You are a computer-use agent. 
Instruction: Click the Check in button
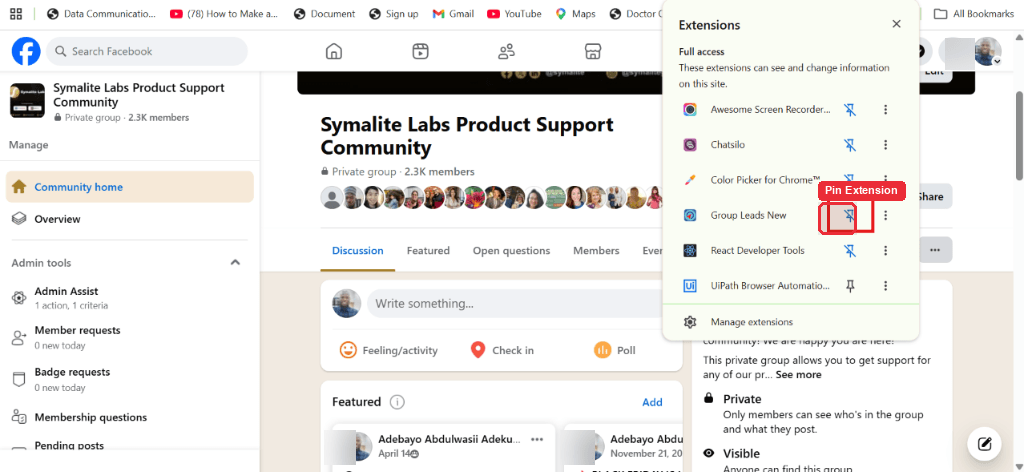pos(502,350)
